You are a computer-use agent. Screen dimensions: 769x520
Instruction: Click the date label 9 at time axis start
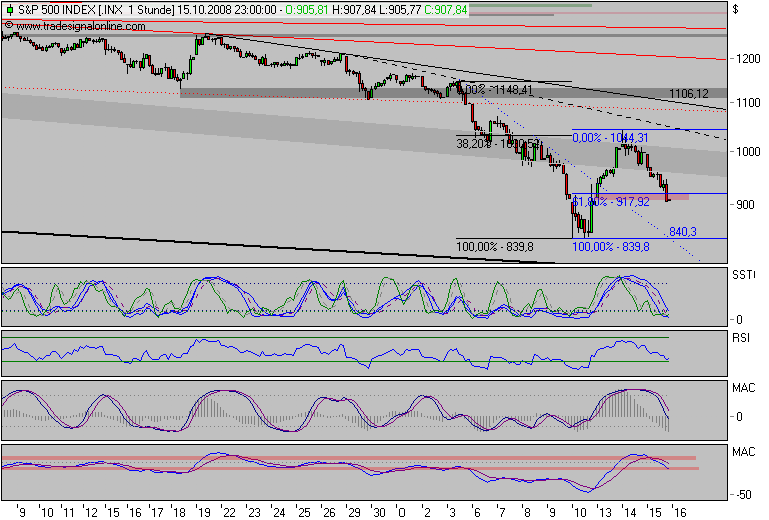[x=22, y=513]
